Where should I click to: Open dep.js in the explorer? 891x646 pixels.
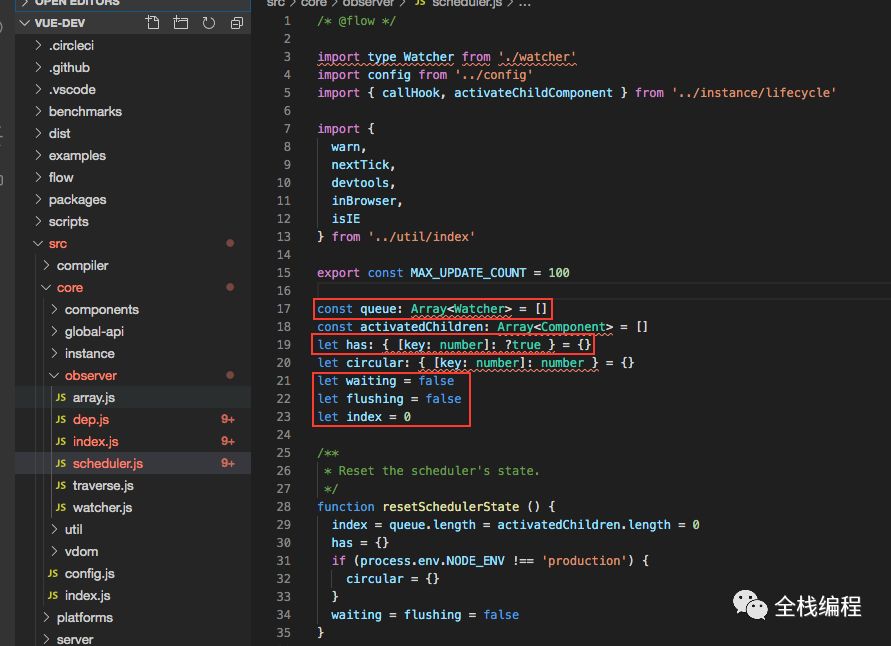pyautogui.click(x=91, y=419)
